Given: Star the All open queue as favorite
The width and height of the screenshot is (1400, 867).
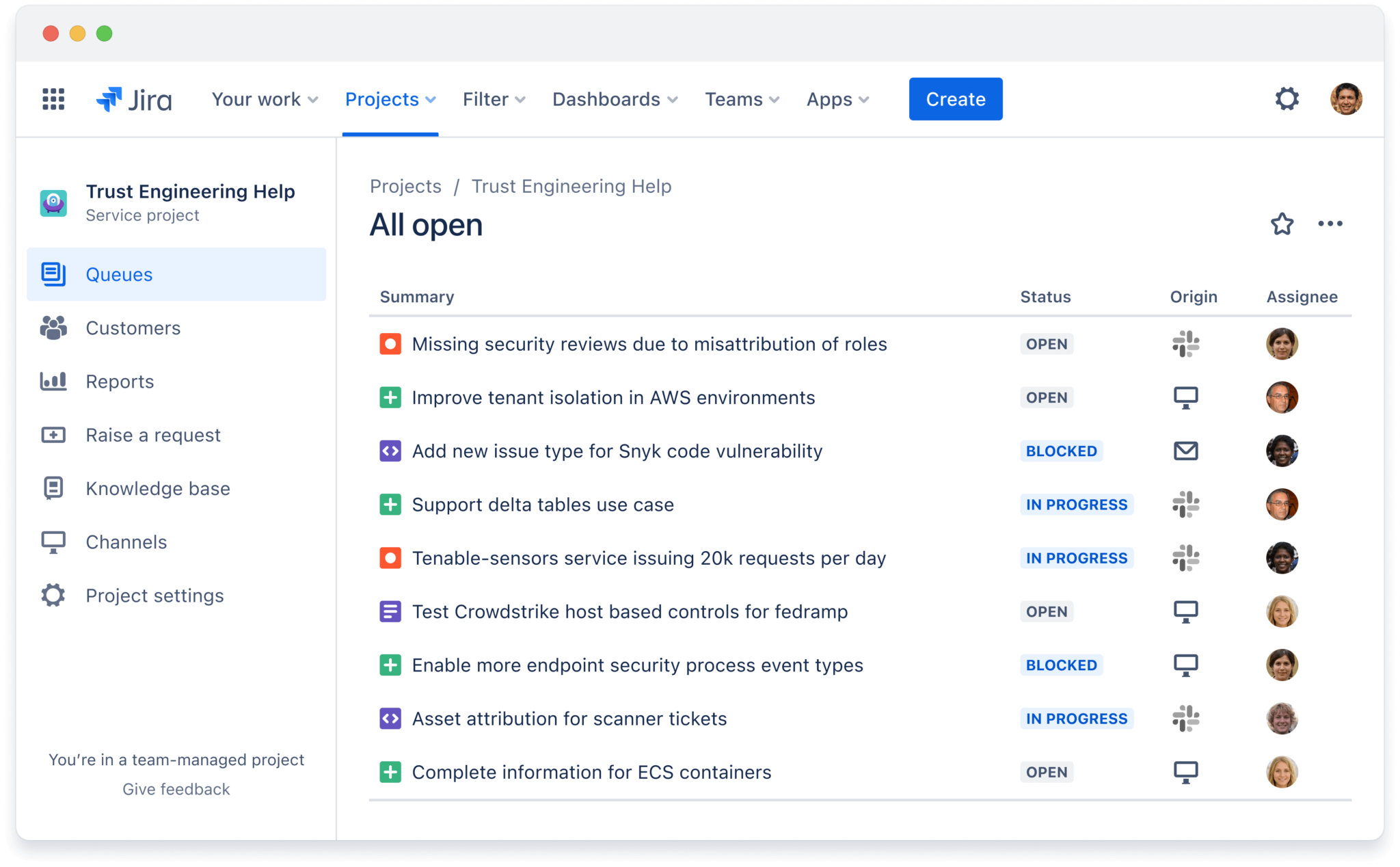Looking at the screenshot, I should [x=1282, y=224].
